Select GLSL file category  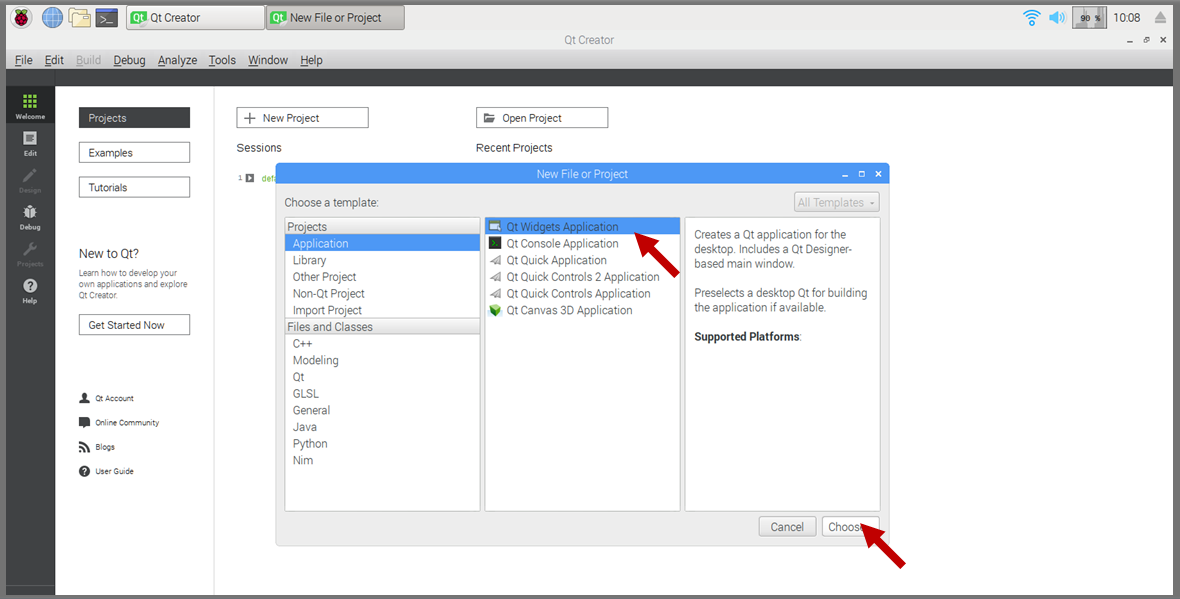coord(382,394)
